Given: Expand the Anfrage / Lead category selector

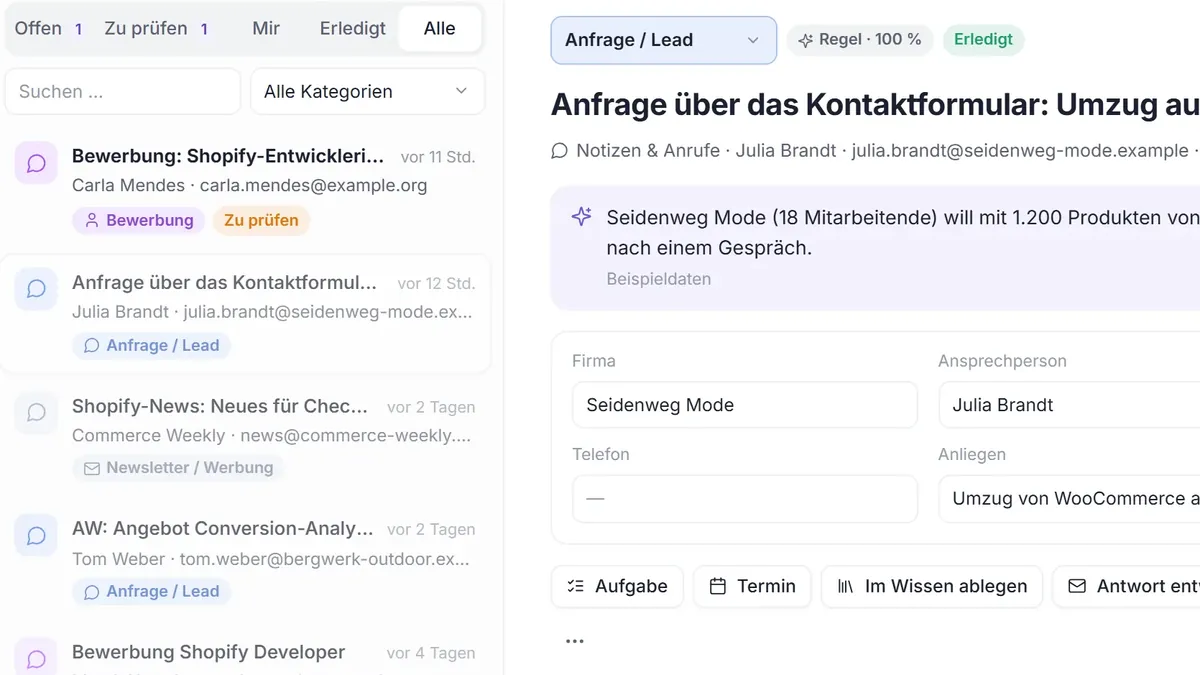Looking at the screenshot, I should [663, 40].
